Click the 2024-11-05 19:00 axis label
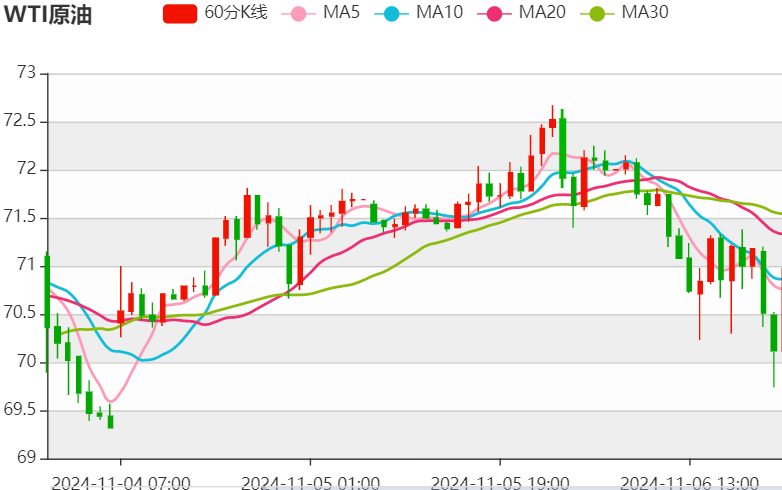The height and width of the screenshot is (490, 782). (x=500, y=483)
